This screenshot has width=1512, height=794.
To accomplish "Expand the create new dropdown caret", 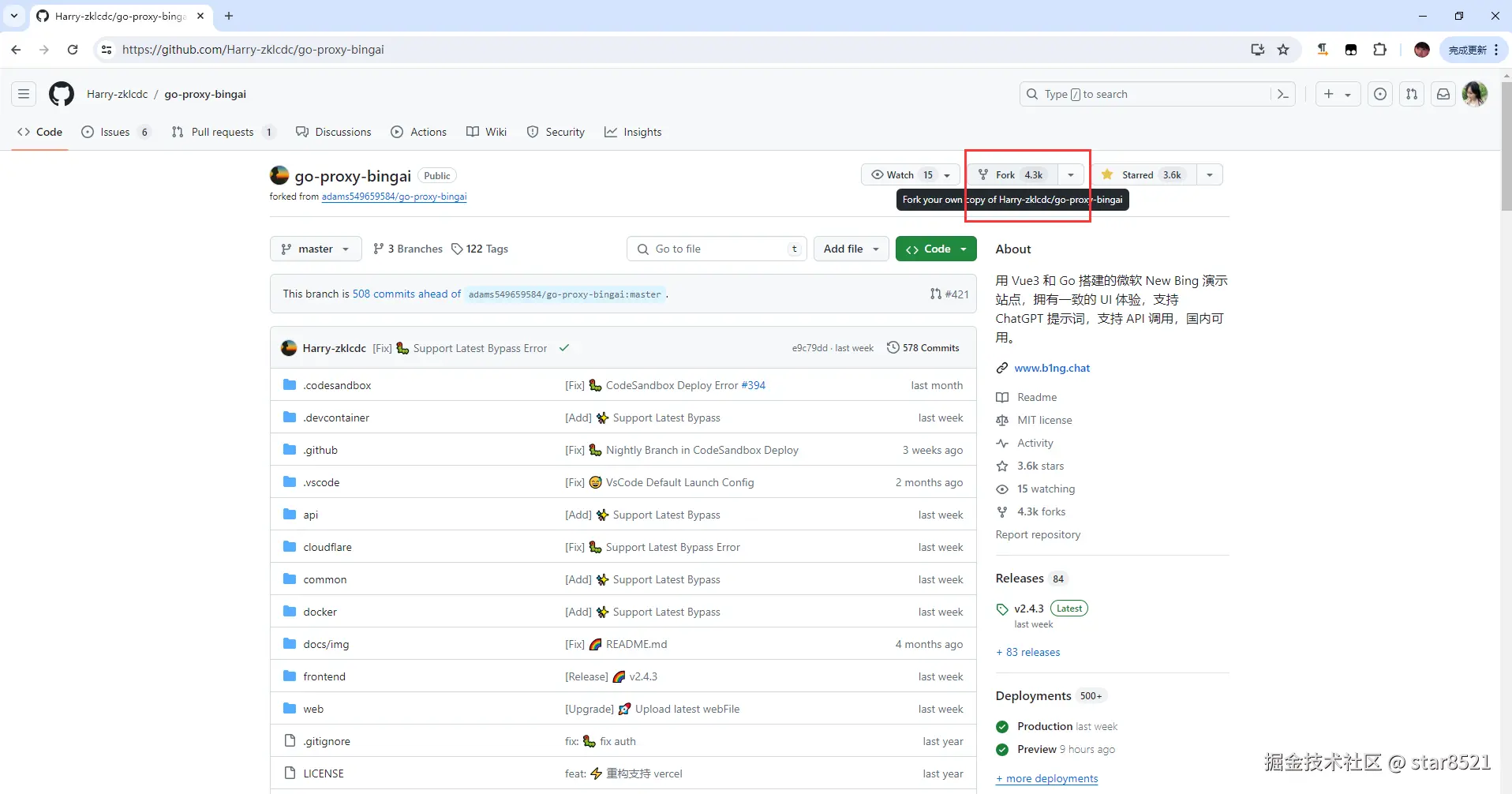I will 1348,95.
